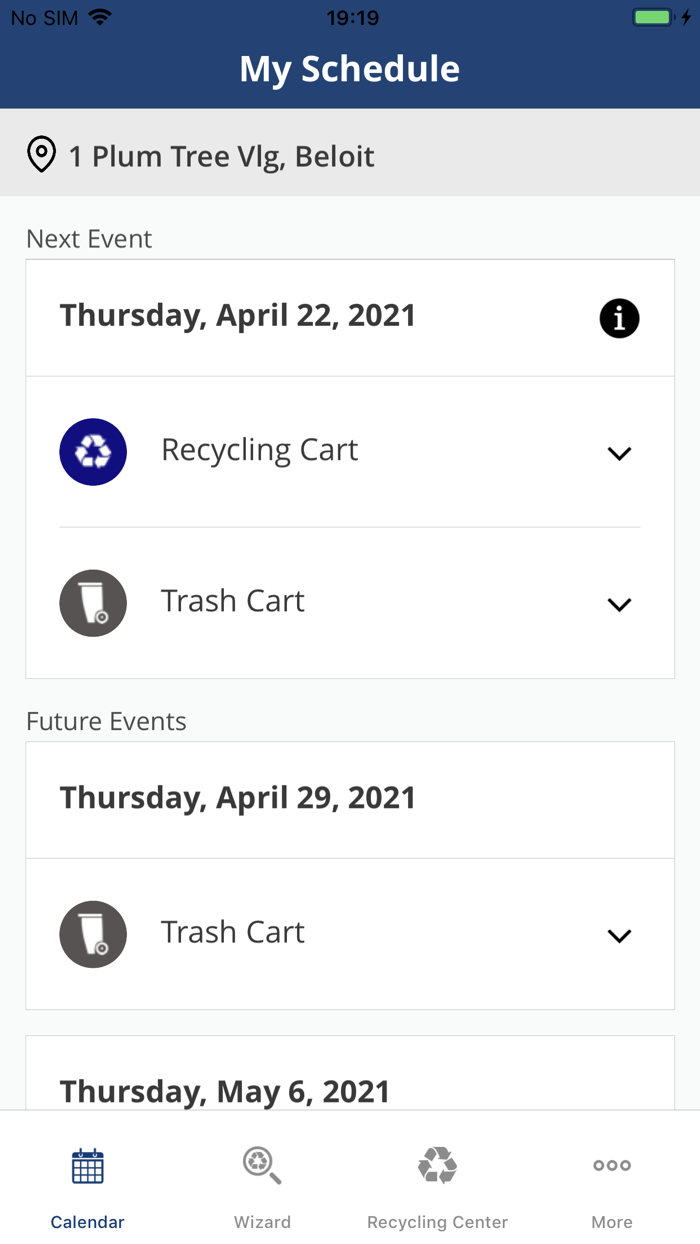The height and width of the screenshot is (1244, 700).
Task: Tap the gray Trash Cart icon for April 22
Action: (x=93, y=603)
